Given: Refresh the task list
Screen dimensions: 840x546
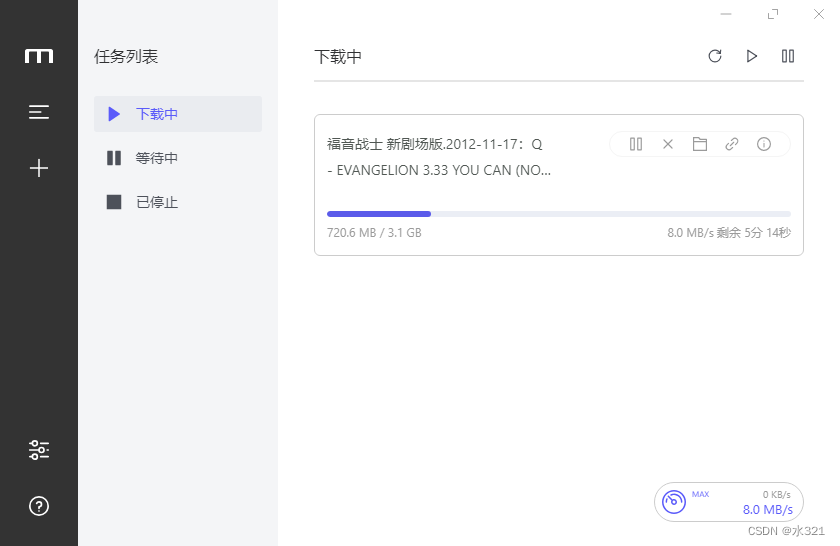Looking at the screenshot, I should point(715,56).
